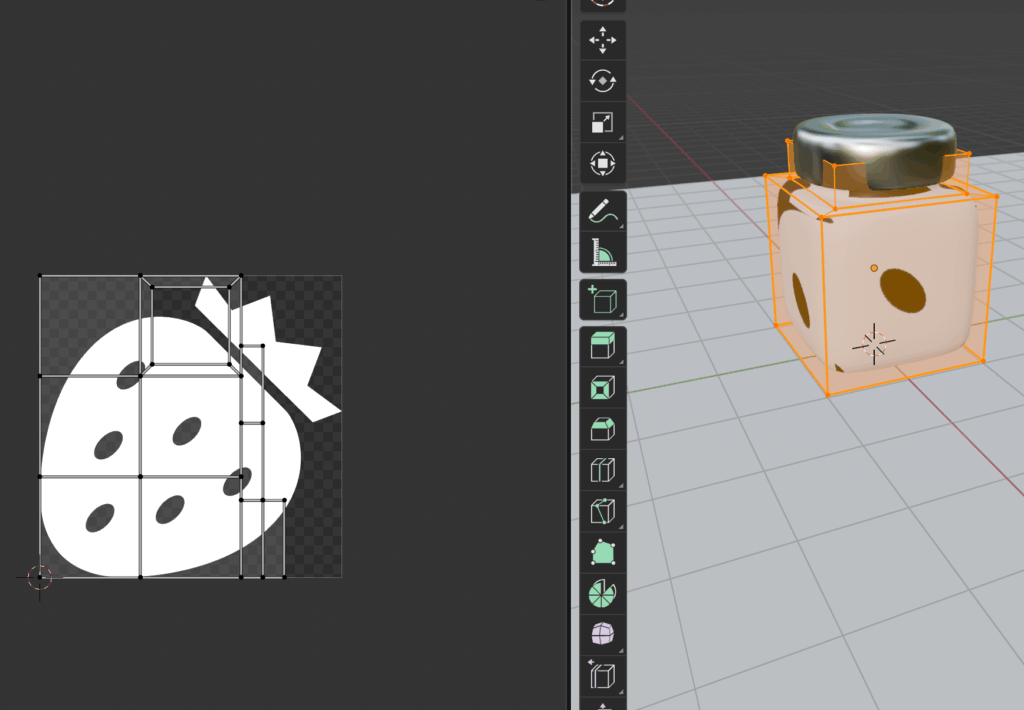This screenshot has height=710, width=1024.
Task: Click the 3D cursor in the viewport
Action: click(874, 344)
